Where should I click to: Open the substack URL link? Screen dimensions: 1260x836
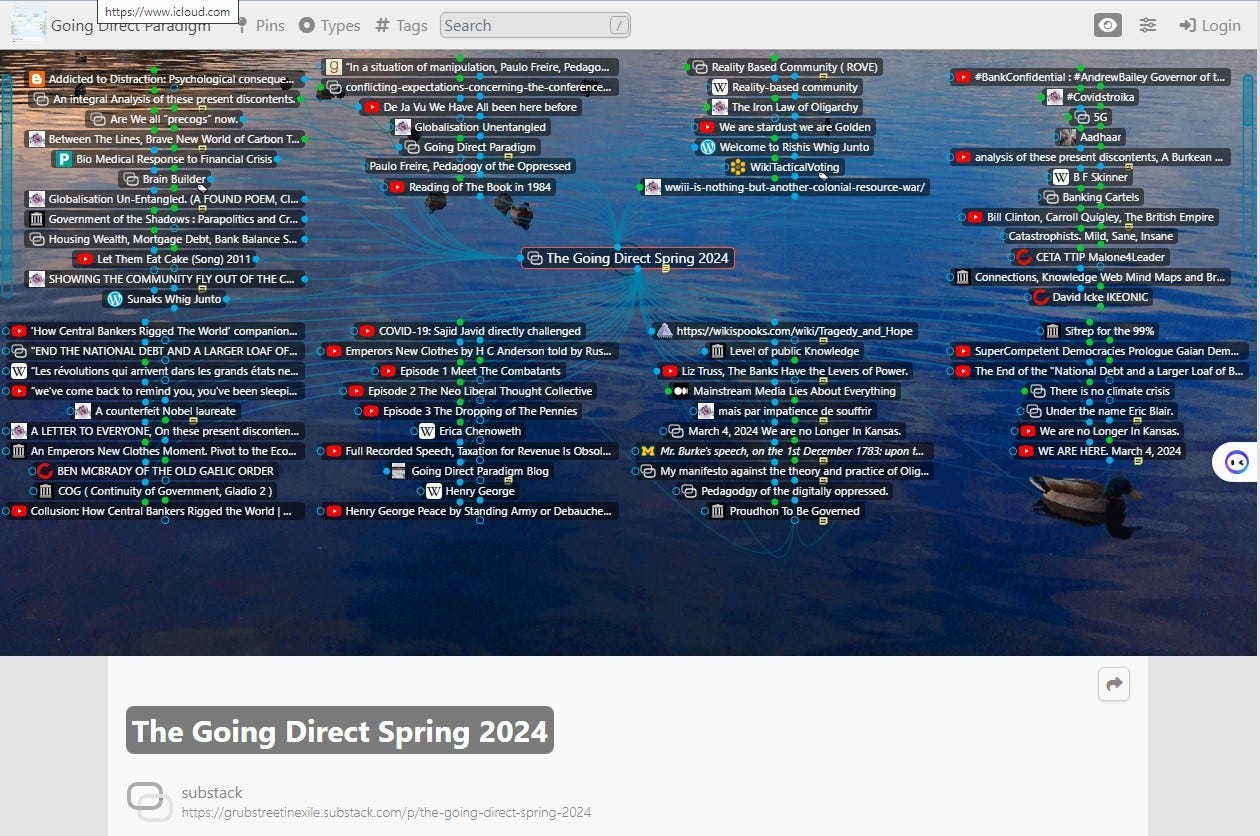pyautogui.click(x=386, y=812)
